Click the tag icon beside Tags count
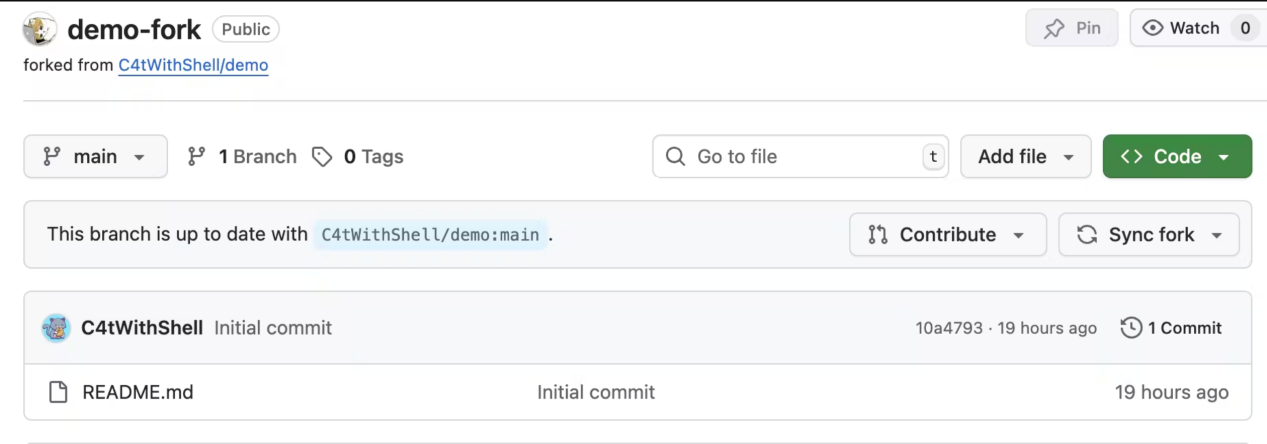This screenshot has height=444, width=1267. pyautogui.click(x=322, y=157)
